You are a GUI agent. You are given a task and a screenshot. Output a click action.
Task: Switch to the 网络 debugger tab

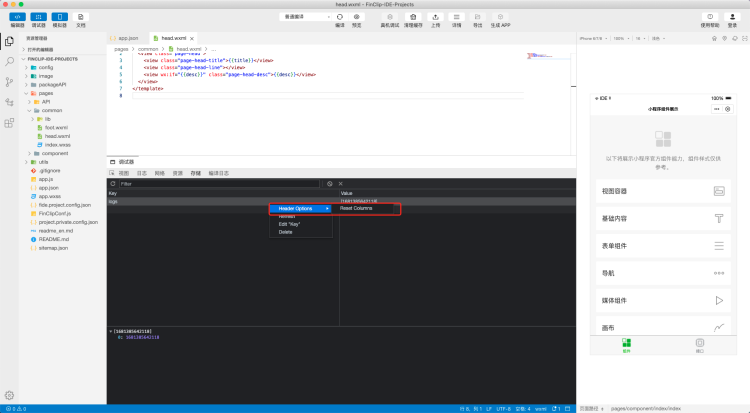coord(160,173)
